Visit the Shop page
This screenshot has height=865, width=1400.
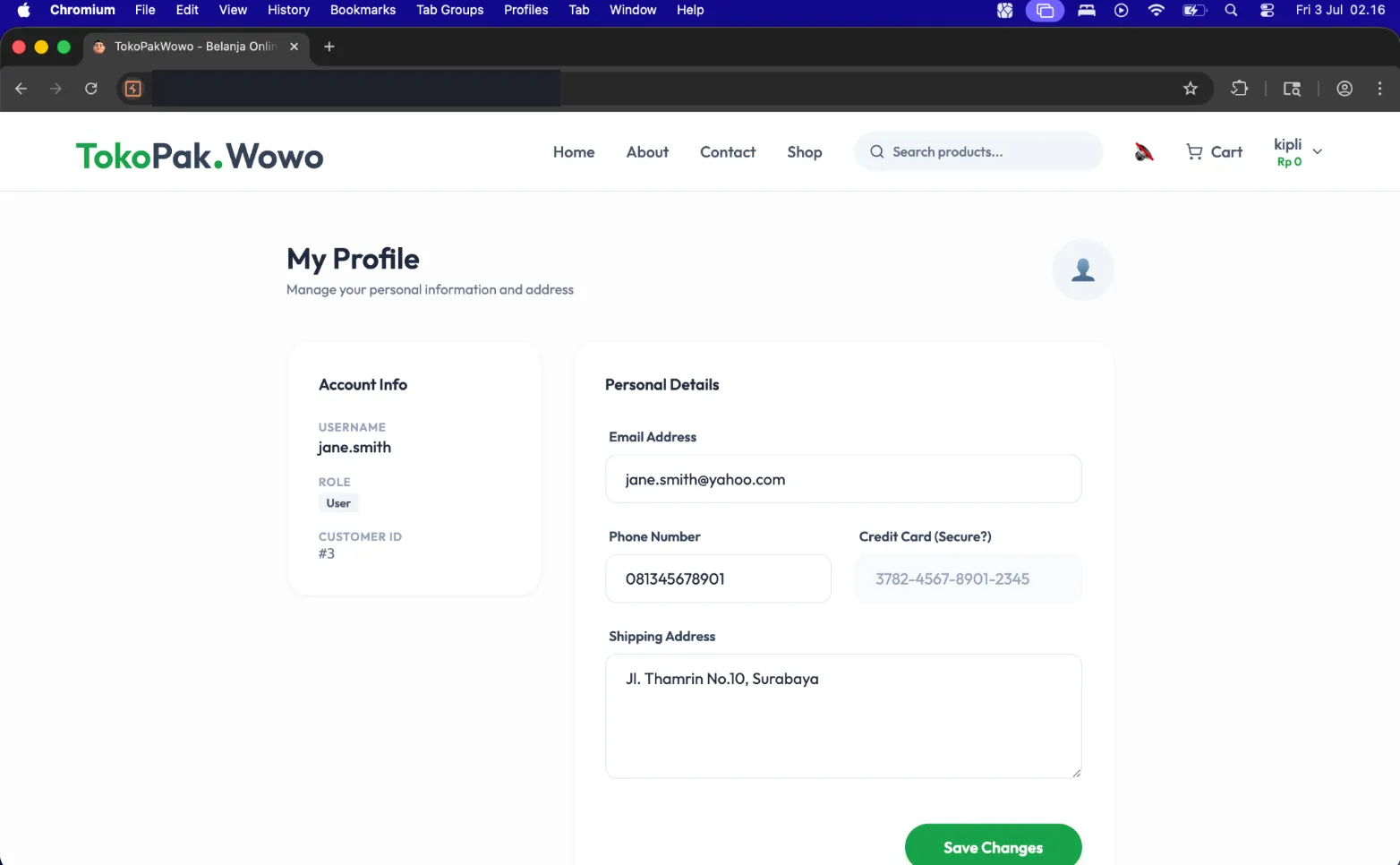805,152
